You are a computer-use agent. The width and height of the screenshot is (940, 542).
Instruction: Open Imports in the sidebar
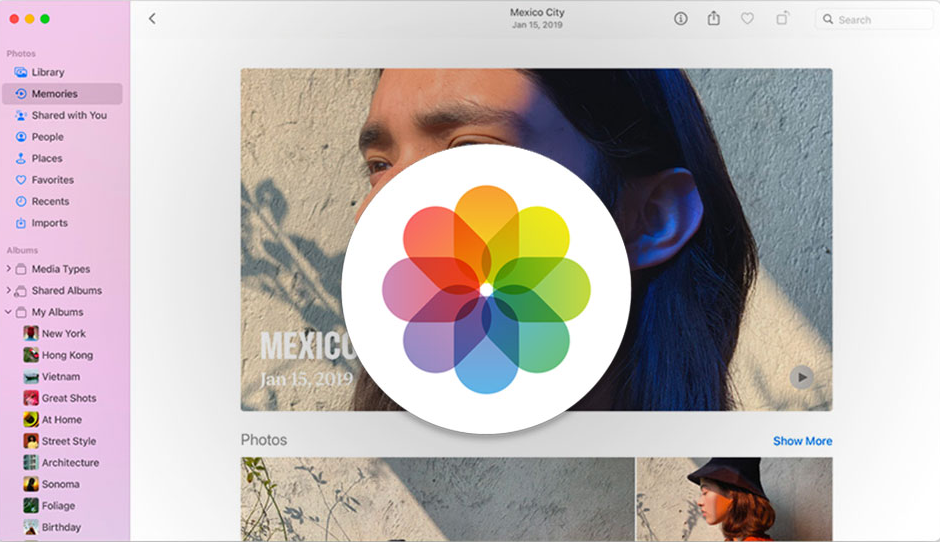point(49,223)
